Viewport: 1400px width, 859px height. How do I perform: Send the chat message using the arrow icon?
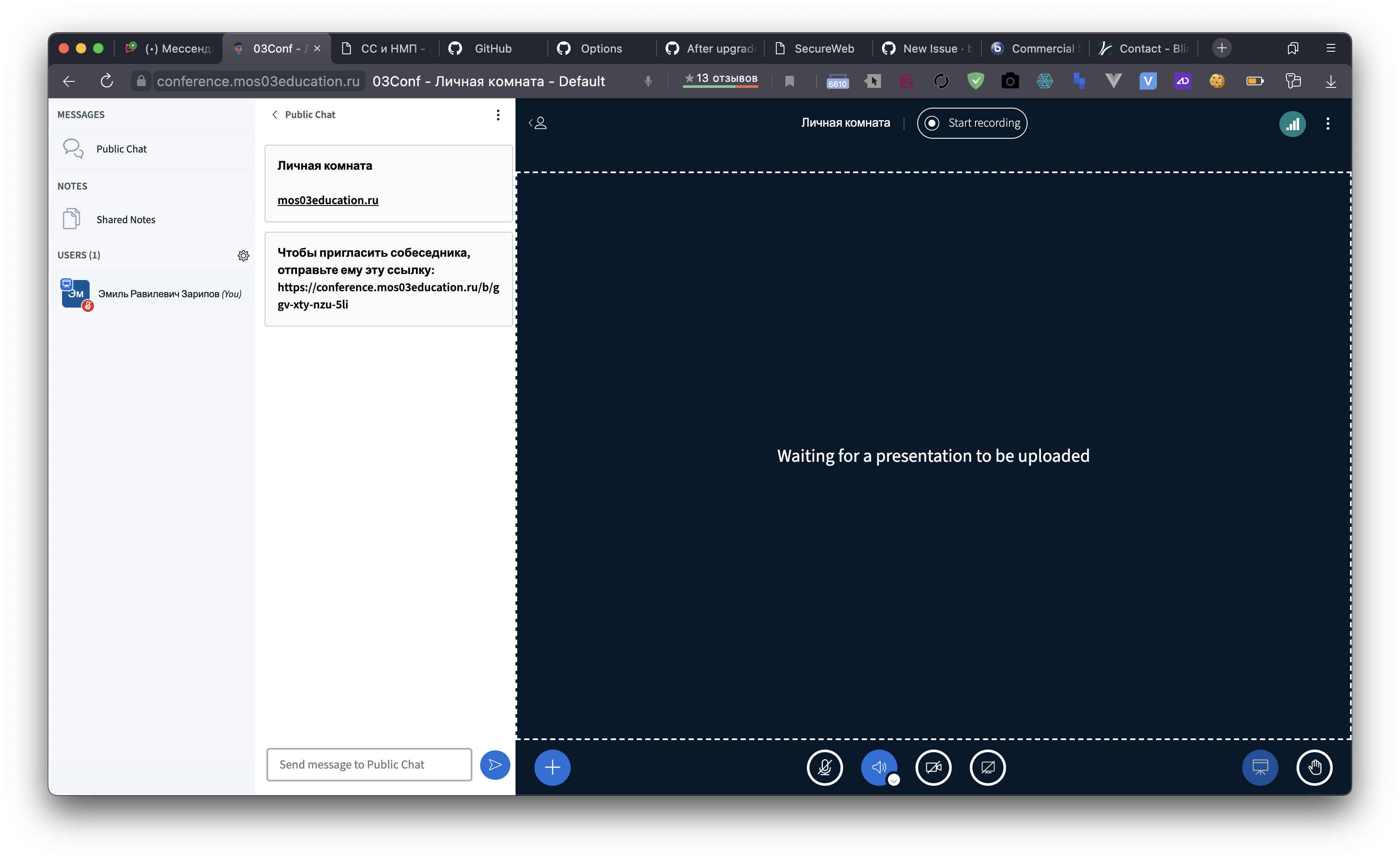(495, 765)
